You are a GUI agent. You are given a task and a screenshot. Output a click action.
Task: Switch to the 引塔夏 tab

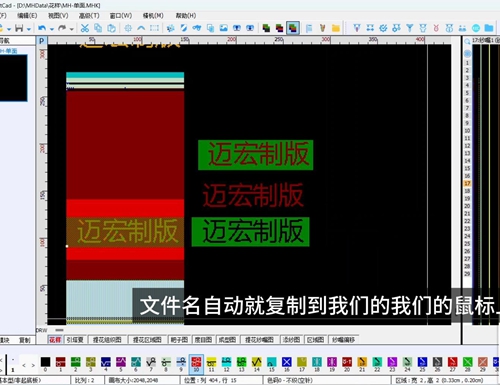coord(75,340)
